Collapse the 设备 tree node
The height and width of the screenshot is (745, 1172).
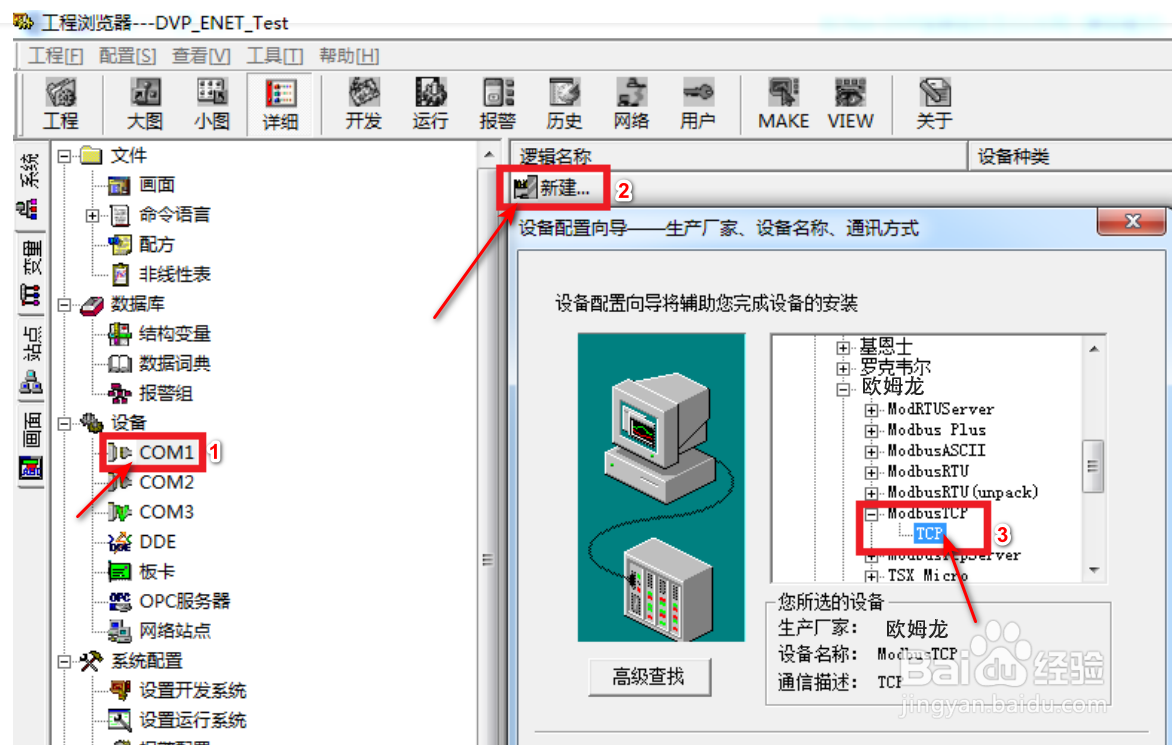[65, 424]
